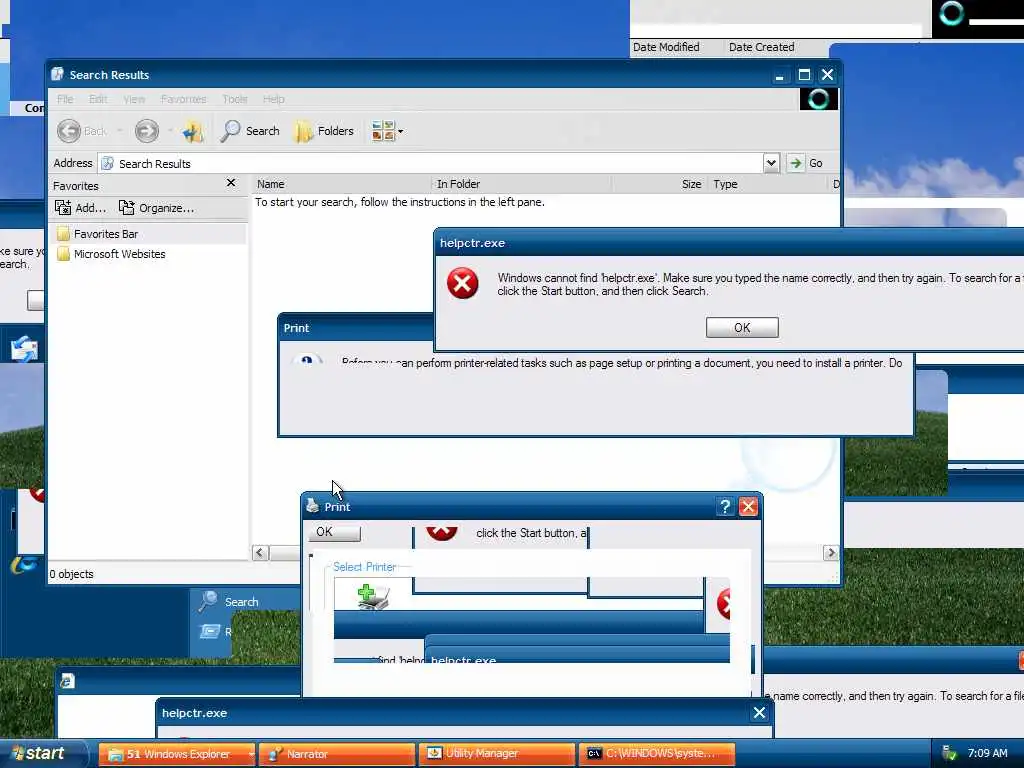
Task: Toggle the Folders toolbar button
Action: [324, 131]
